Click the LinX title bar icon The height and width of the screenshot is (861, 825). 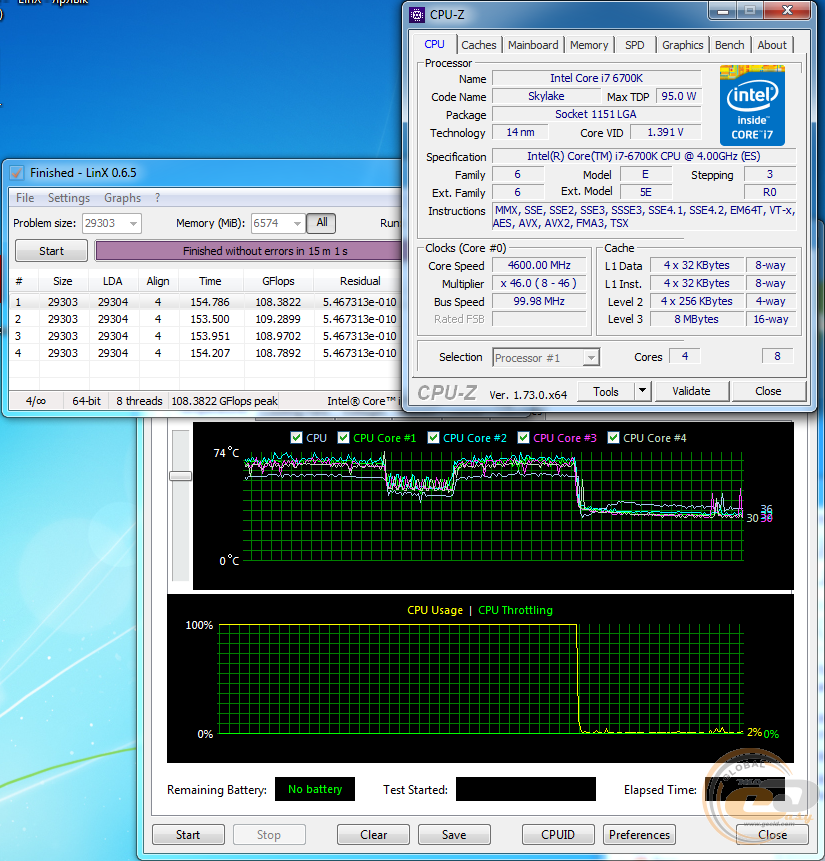(x=17, y=173)
